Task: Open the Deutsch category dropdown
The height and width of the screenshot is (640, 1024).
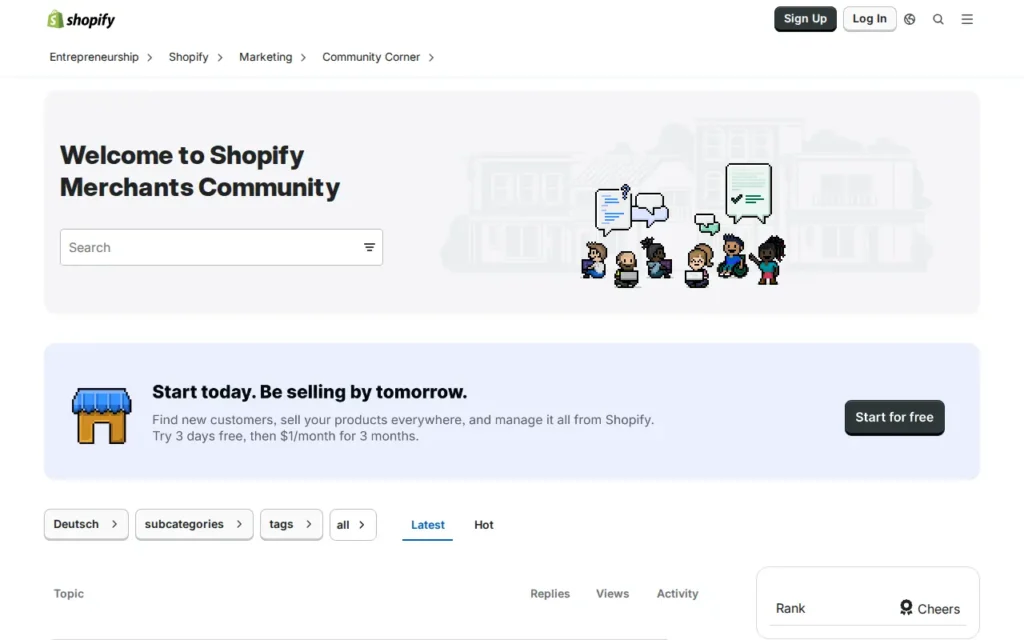Action: 86,524
